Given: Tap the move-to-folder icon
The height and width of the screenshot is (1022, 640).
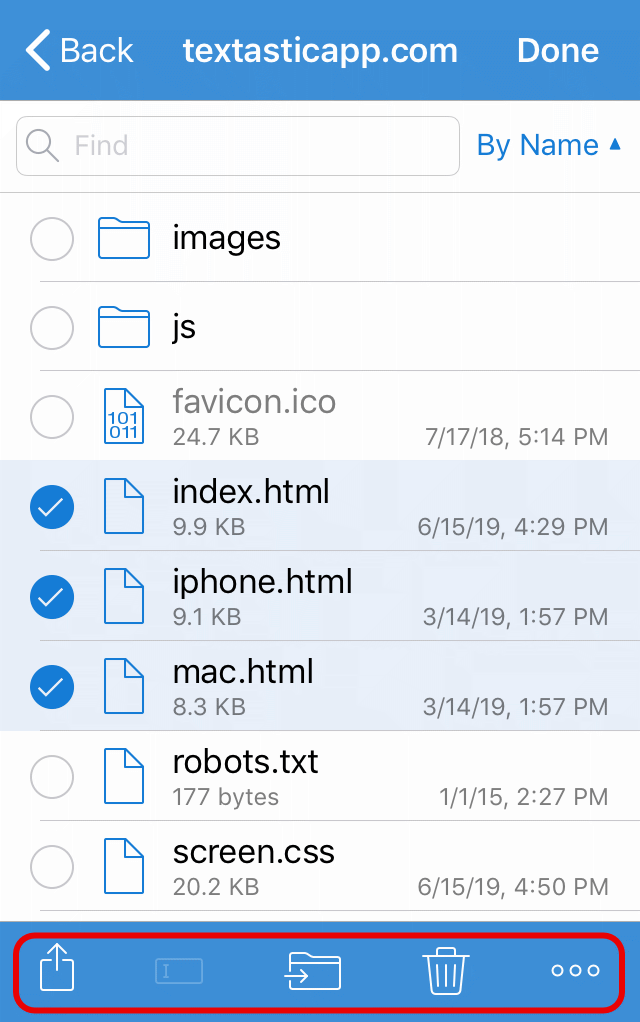Looking at the screenshot, I should click(x=313, y=970).
